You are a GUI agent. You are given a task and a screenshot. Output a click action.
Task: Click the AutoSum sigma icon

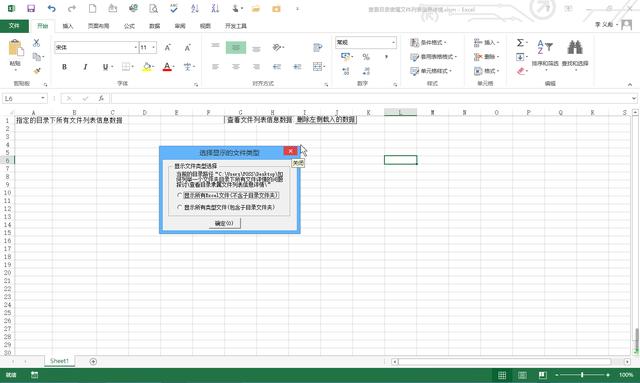click(520, 42)
